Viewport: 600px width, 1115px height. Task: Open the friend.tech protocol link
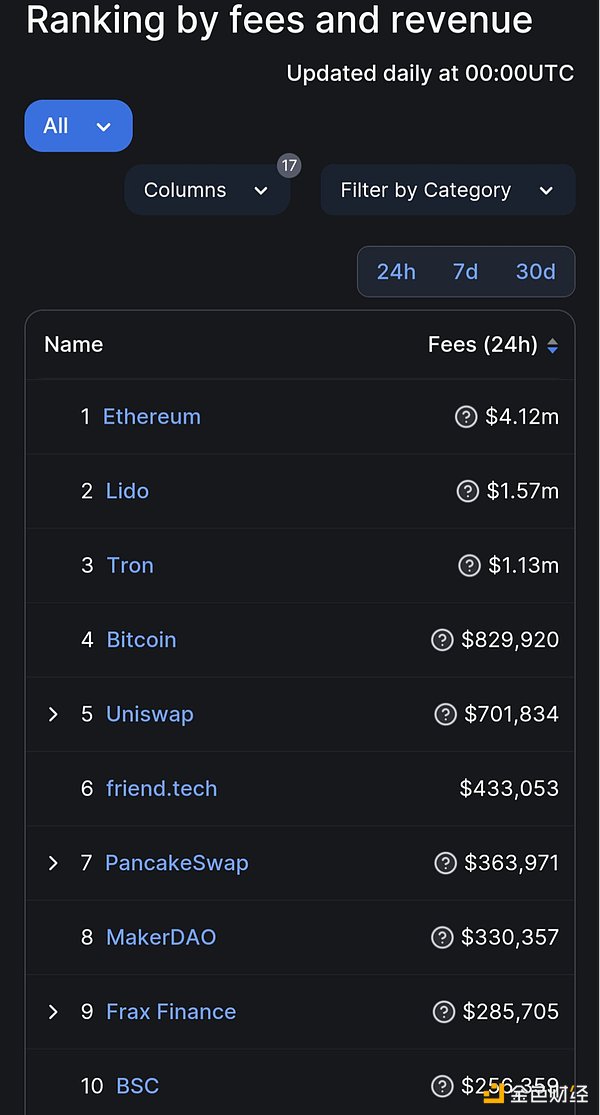pos(161,789)
